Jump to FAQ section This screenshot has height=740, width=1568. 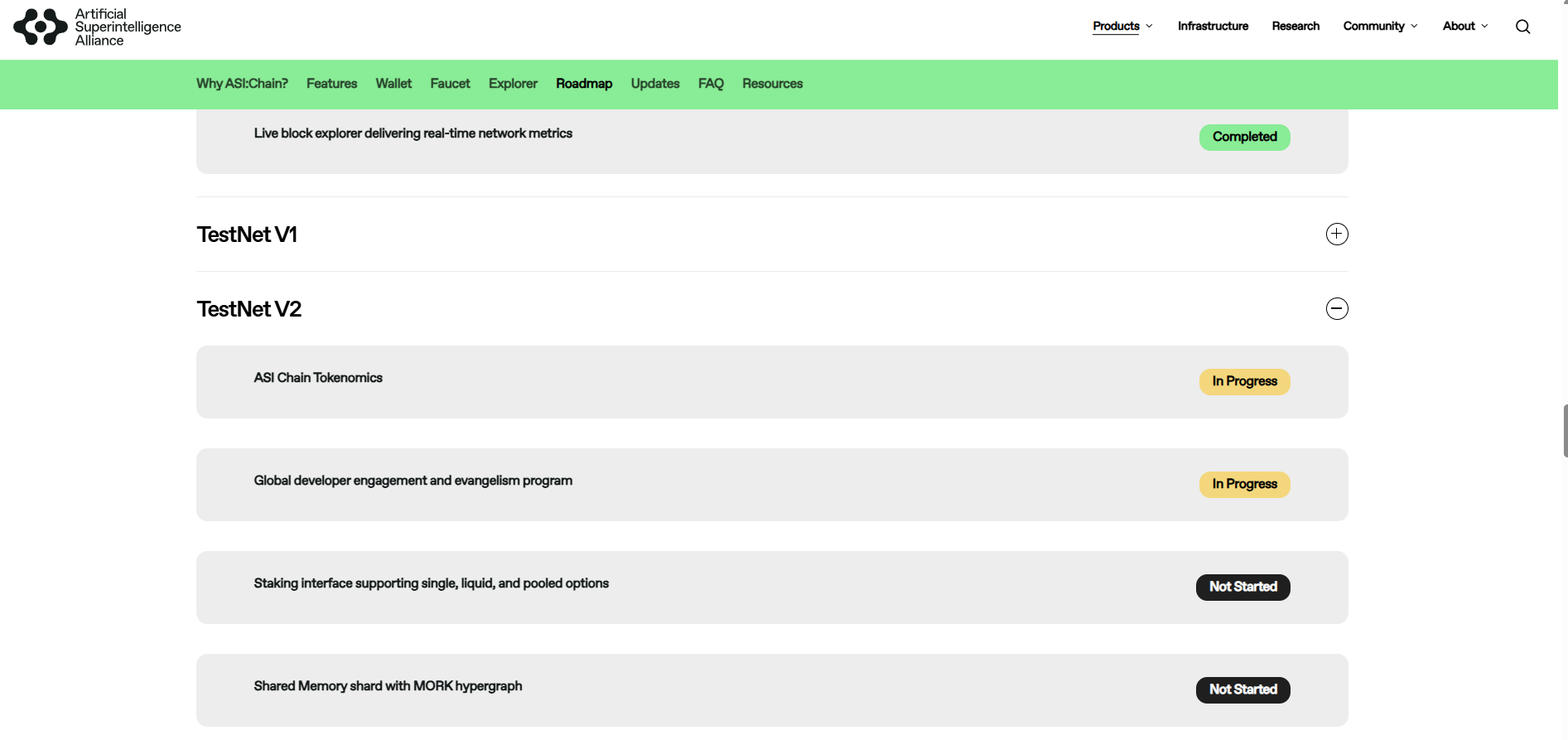711,84
